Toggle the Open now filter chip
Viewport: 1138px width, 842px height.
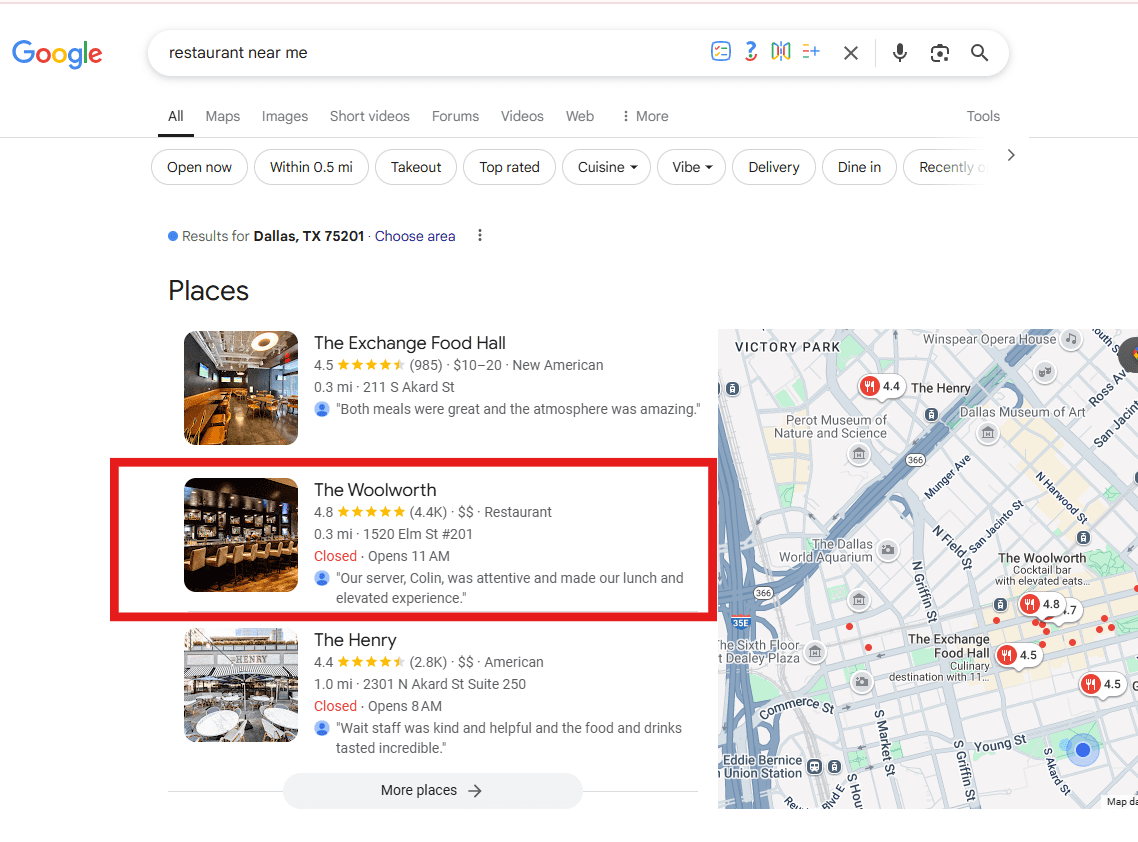(x=200, y=167)
